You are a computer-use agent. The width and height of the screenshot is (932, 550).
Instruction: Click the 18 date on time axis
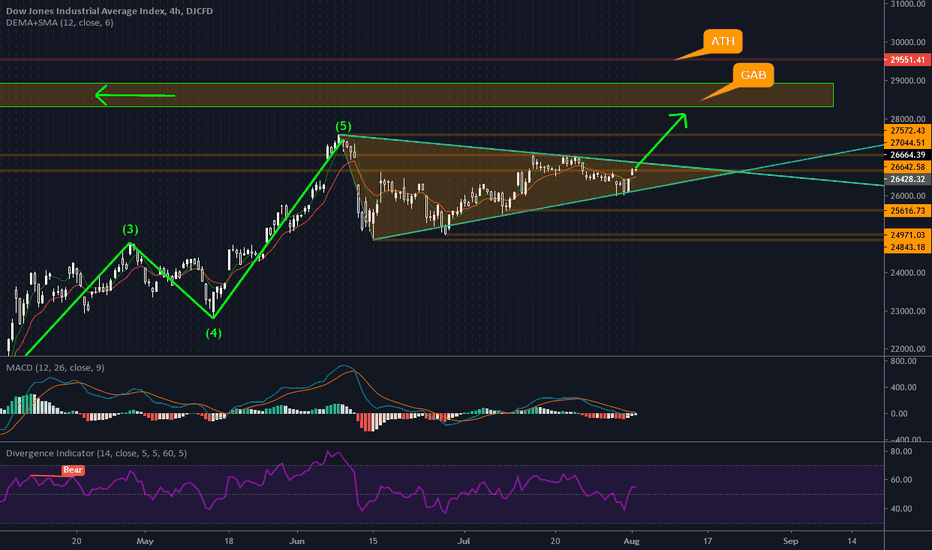(x=229, y=541)
